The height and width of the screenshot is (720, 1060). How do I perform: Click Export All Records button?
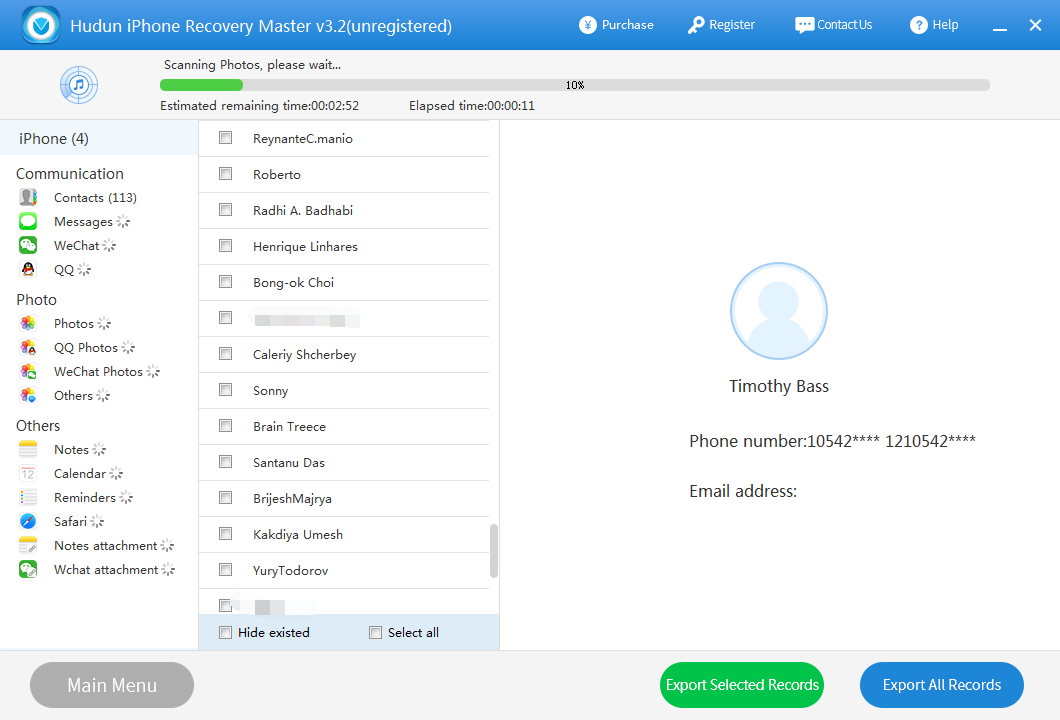pyautogui.click(x=942, y=685)
